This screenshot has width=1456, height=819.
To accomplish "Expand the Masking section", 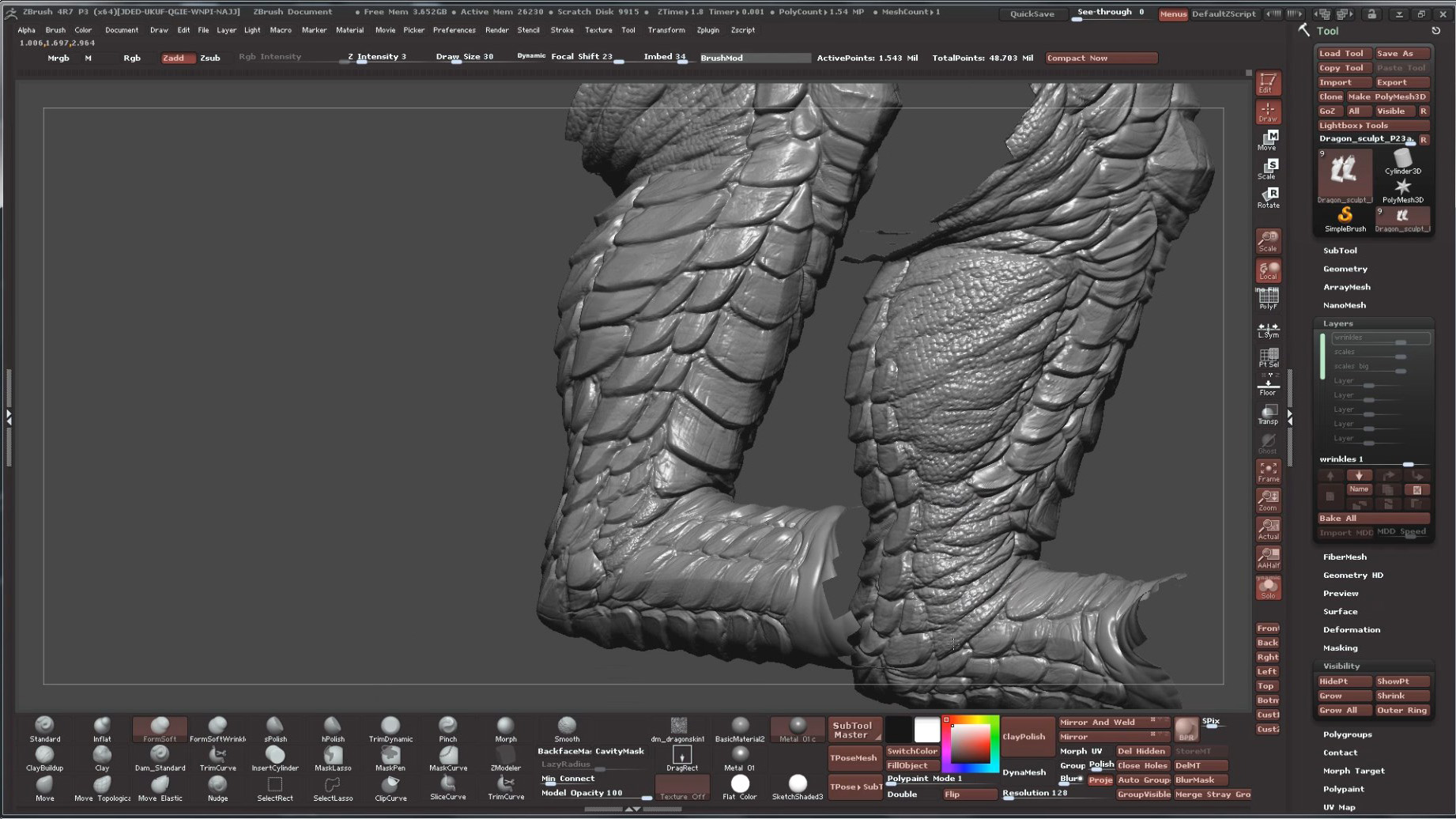I will (1341, 647).
